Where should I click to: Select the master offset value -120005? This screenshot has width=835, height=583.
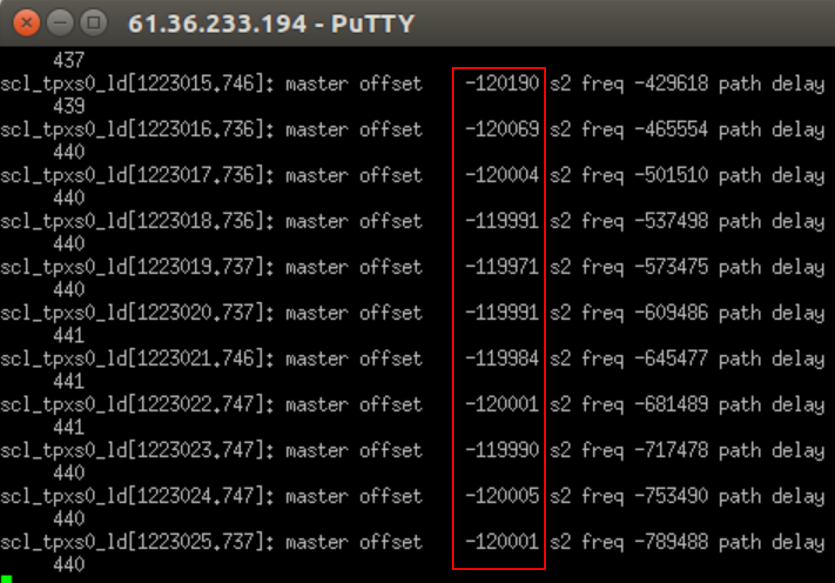coord(502,496)
